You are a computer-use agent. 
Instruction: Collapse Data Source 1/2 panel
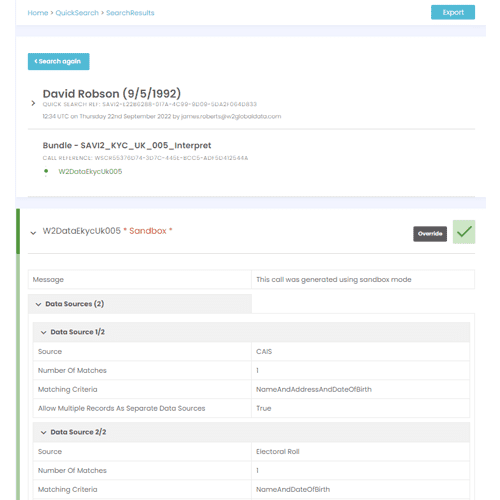(x=43, y=332)
